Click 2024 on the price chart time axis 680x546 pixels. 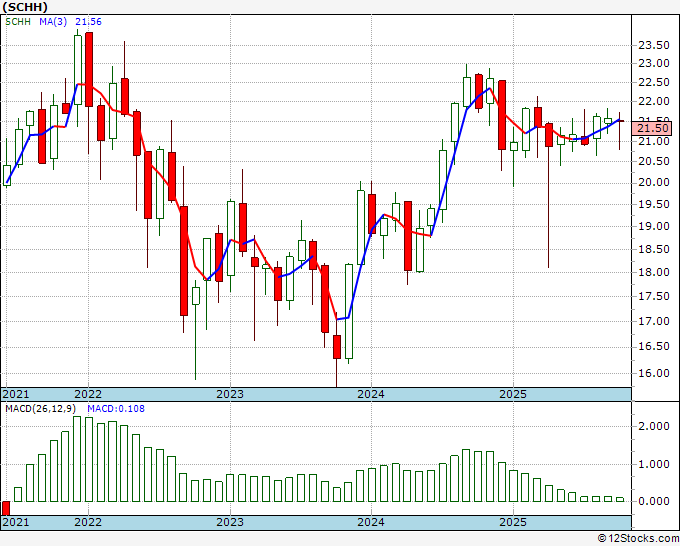tap(371, 394)
